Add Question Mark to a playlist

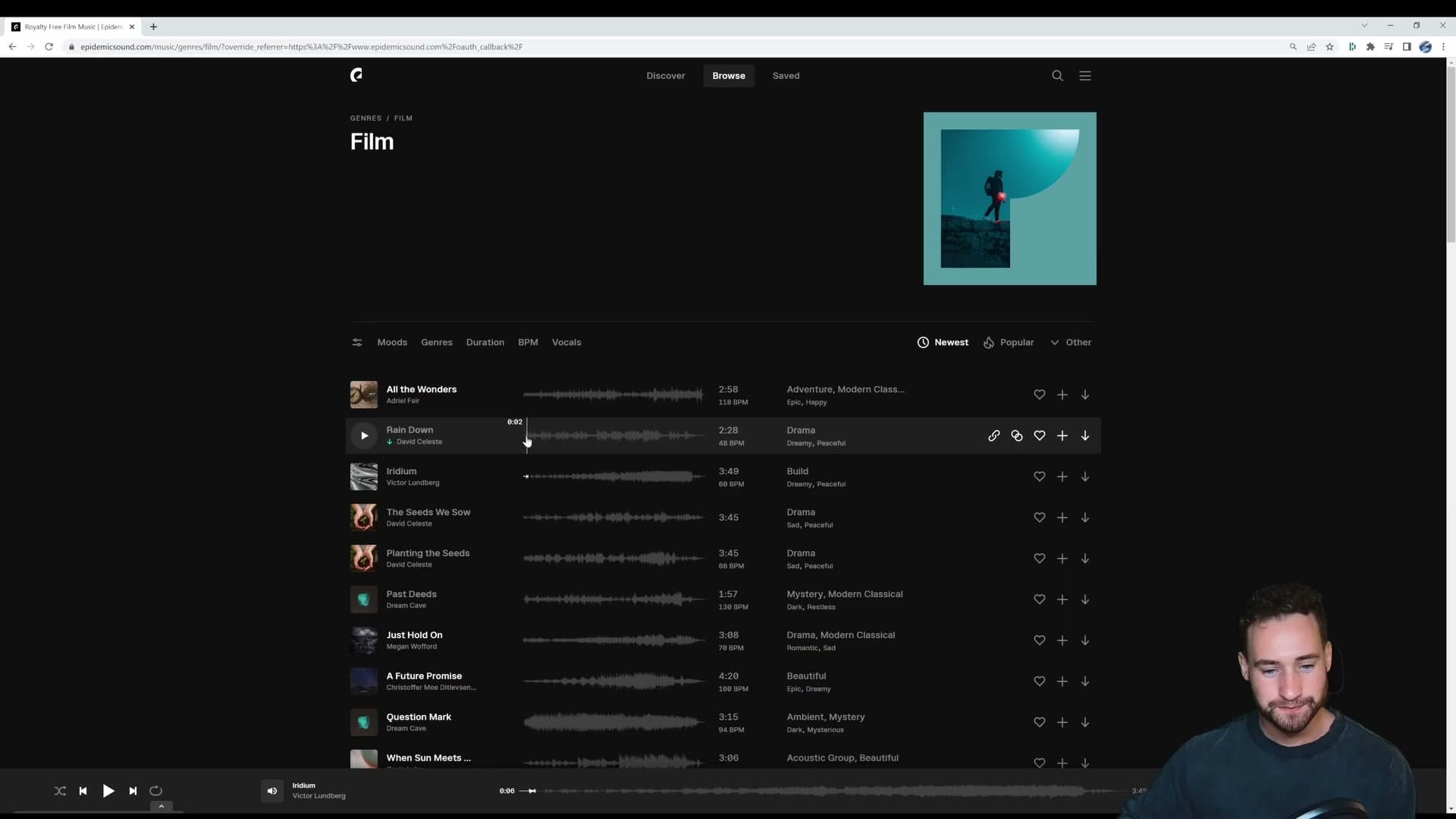(1062, 722)
